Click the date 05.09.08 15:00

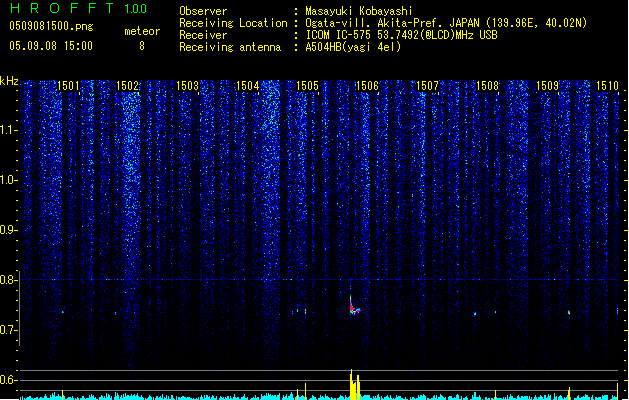pos(51,46)
